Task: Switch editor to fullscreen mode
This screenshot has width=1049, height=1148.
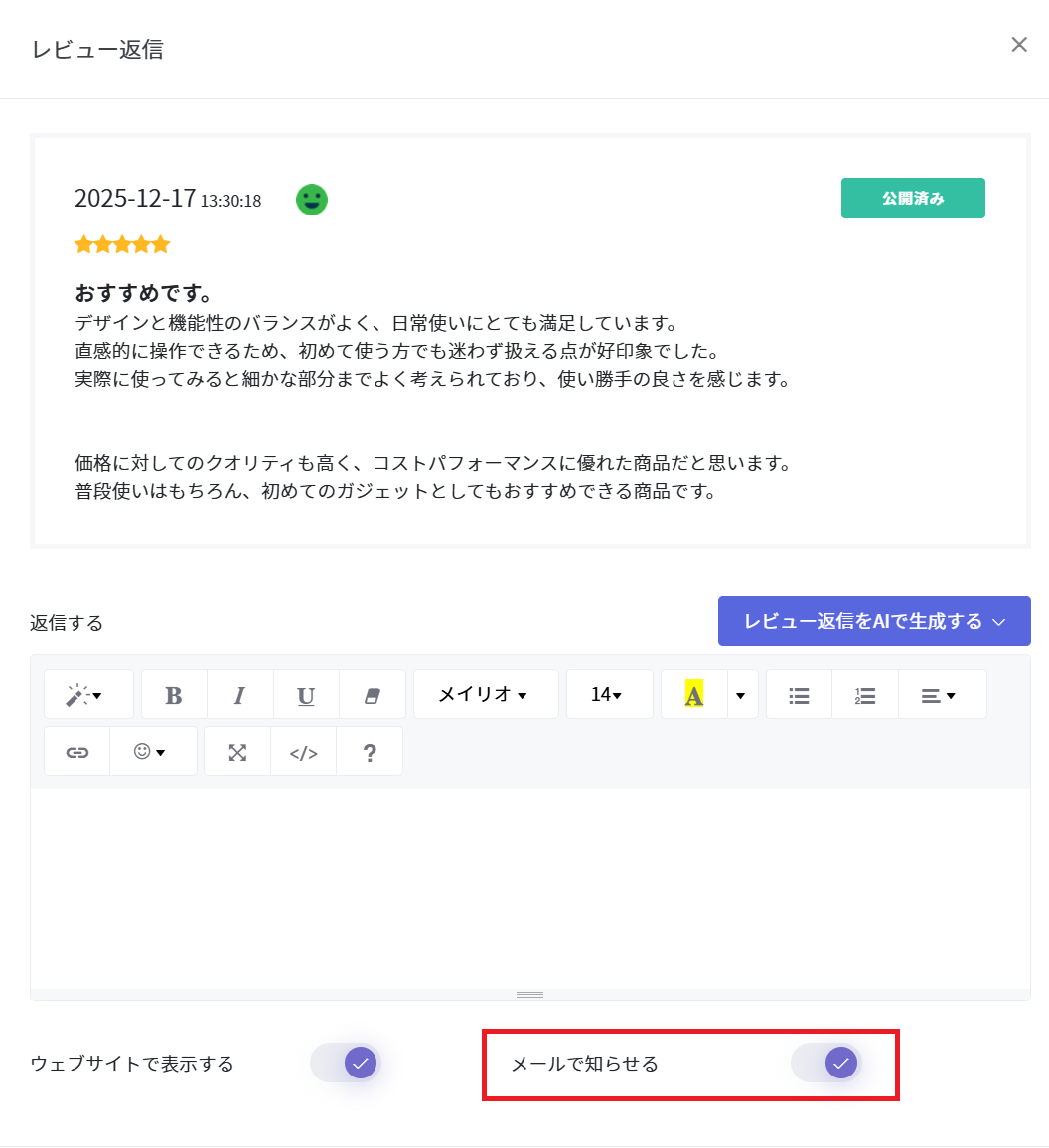Action: tap(237, 752)
